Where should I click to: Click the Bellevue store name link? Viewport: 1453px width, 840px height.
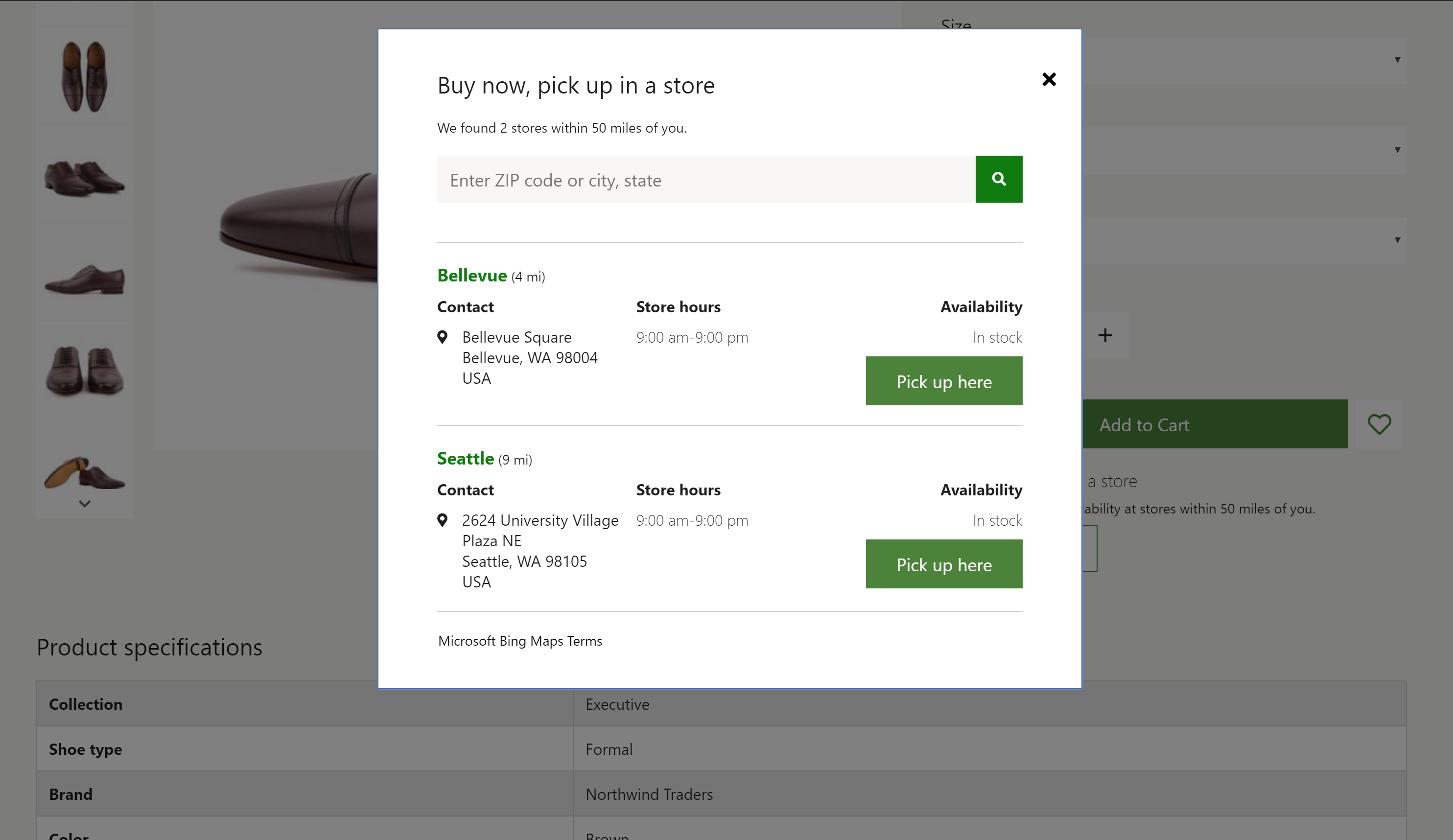click(472, 275)
